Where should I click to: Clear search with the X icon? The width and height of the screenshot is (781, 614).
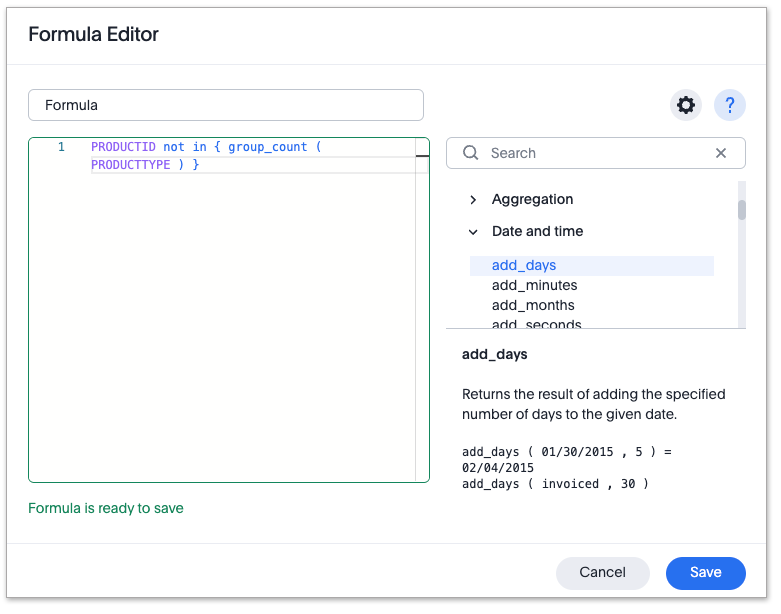(x=721, y=153)
